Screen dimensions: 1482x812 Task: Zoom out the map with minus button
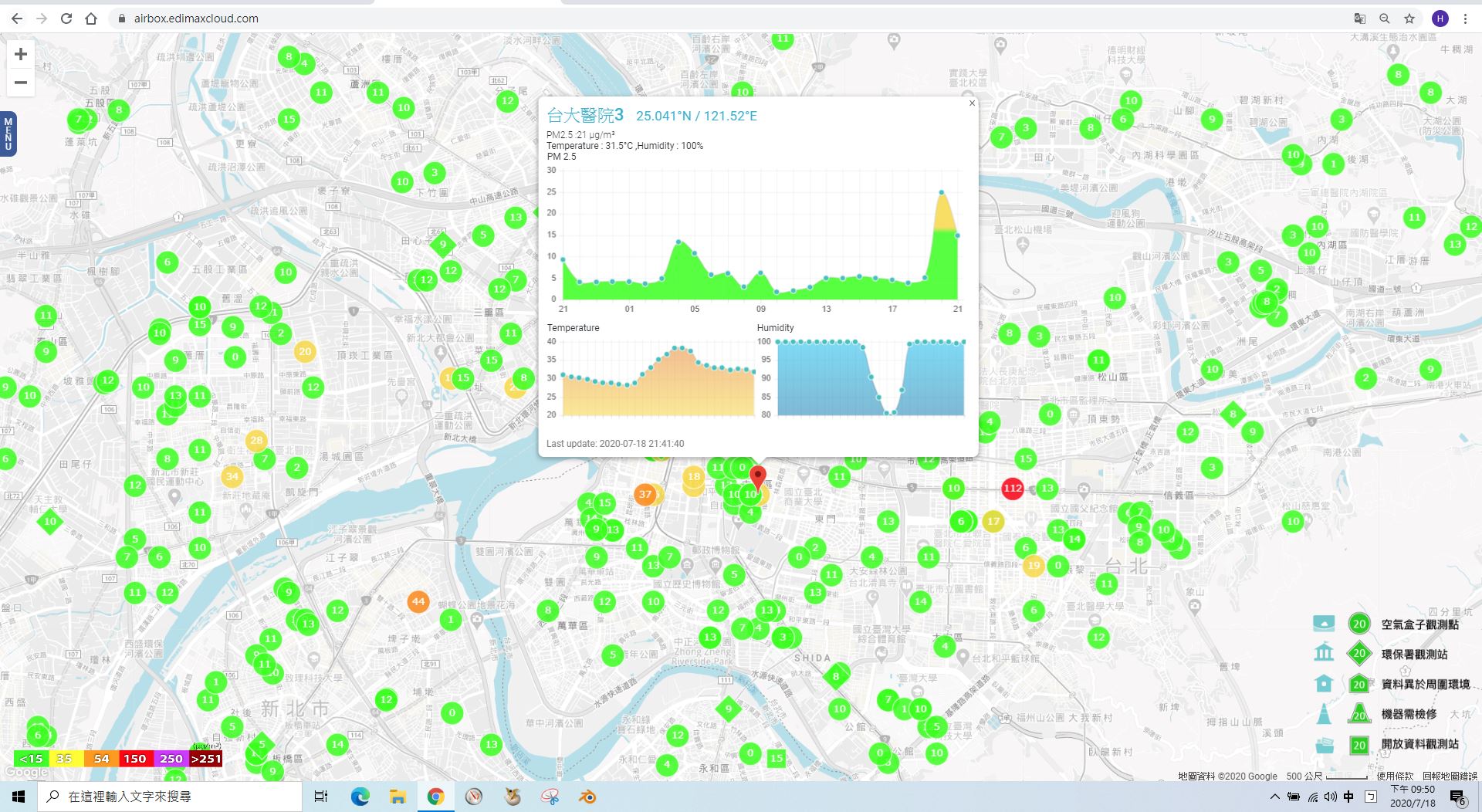click(21, 83)
